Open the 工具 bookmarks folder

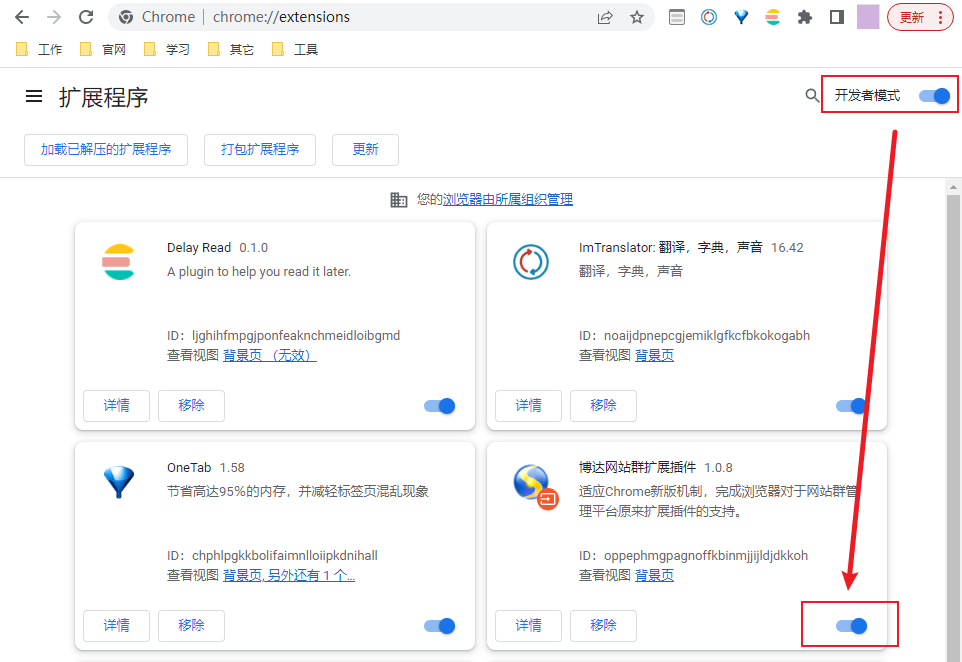pyautogui.click(x=294, y=50)
